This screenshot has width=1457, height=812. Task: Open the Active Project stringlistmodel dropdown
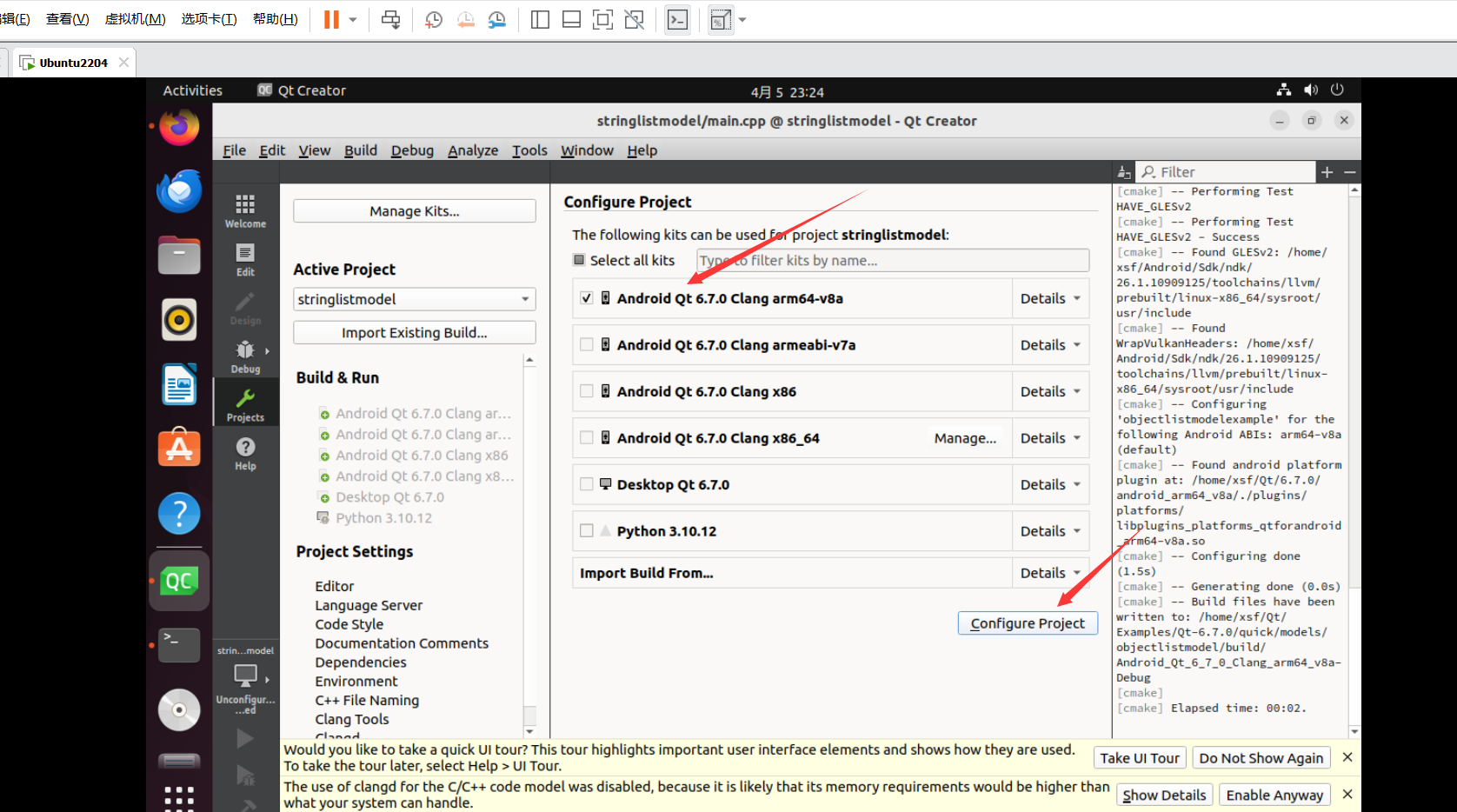(415, 299)
